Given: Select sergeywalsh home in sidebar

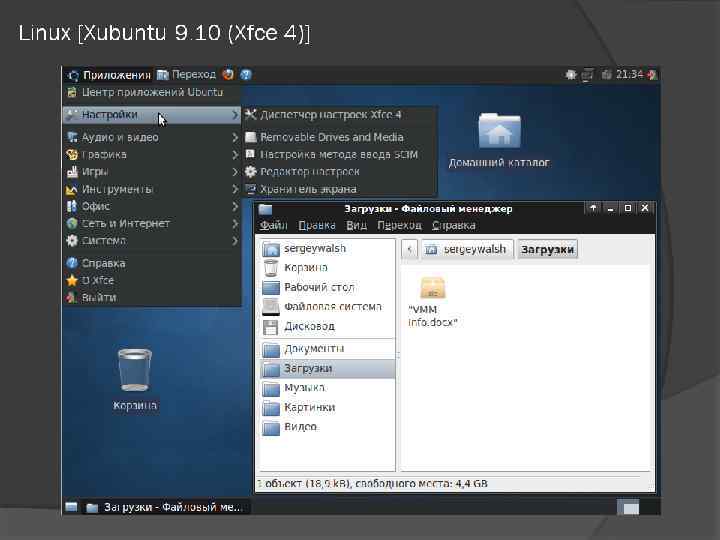Looking at the screenshot, I should coord(327,249).
